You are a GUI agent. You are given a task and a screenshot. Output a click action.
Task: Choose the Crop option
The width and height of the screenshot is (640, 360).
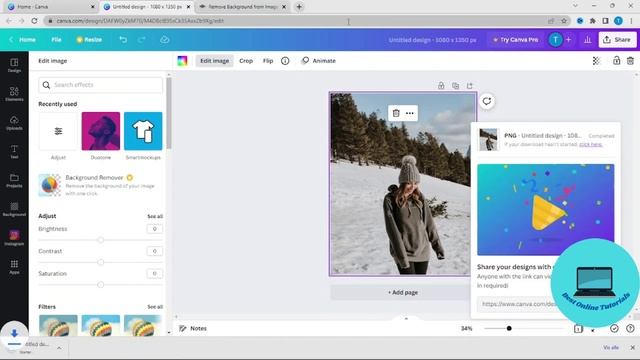click(246, 61)
